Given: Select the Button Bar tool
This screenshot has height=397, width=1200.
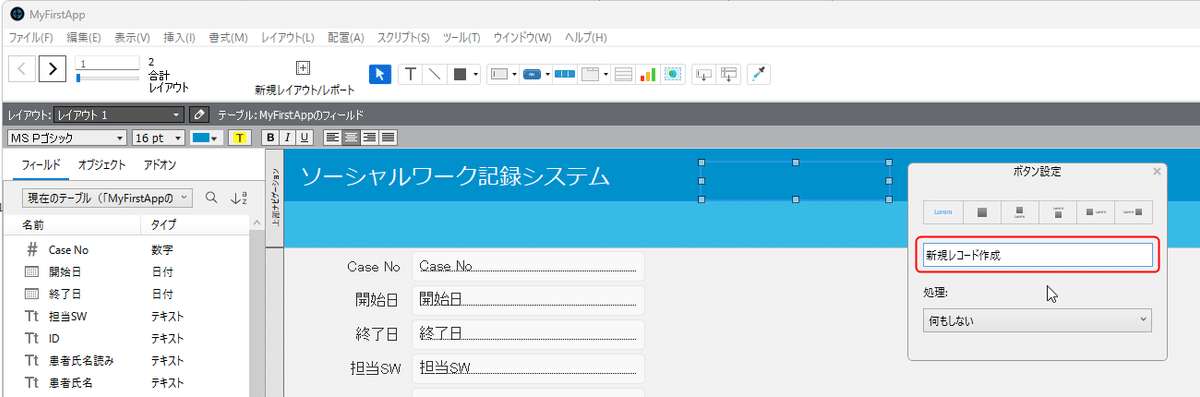Looking at the screenshot, I should pyautogui.click(x=565, y=74).
